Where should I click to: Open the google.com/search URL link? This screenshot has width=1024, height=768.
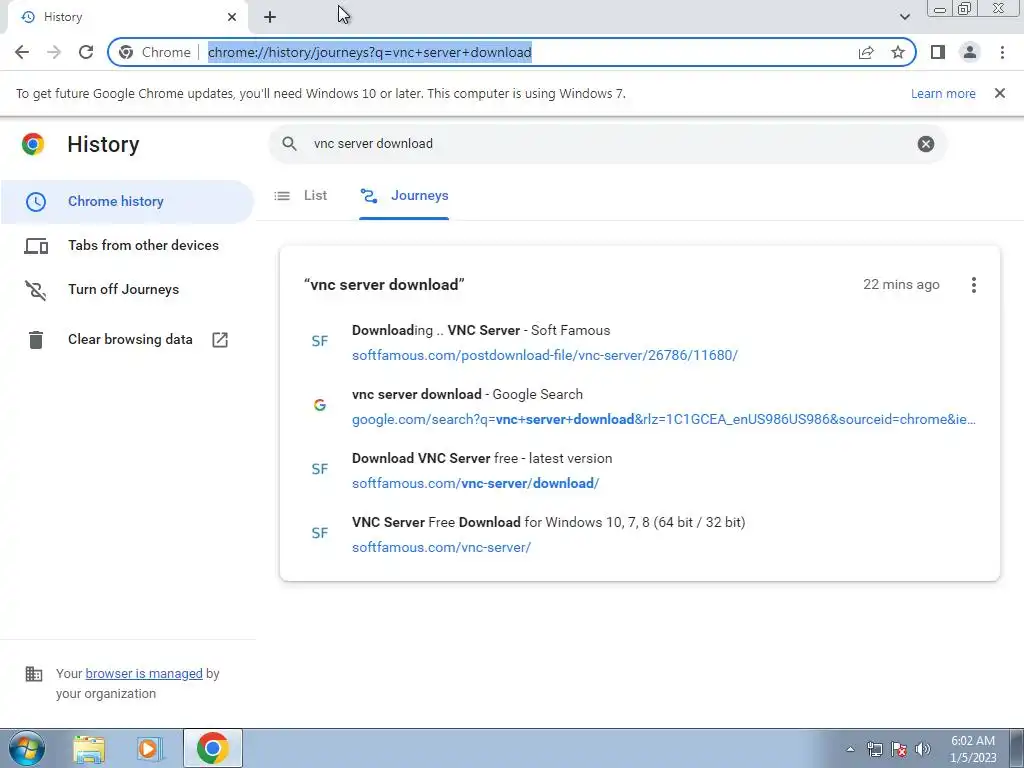664,419
